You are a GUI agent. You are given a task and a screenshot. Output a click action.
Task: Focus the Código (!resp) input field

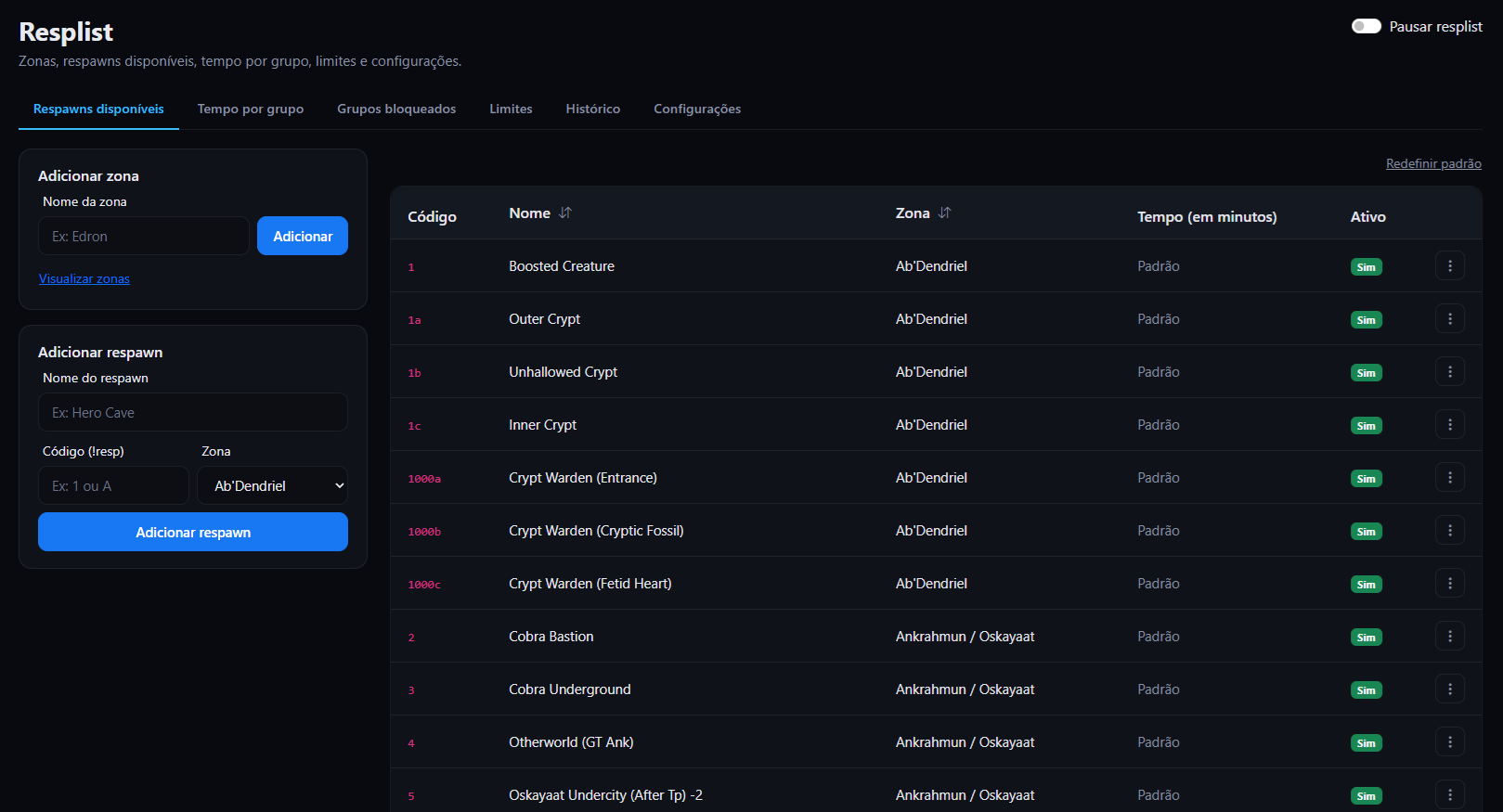113,485
